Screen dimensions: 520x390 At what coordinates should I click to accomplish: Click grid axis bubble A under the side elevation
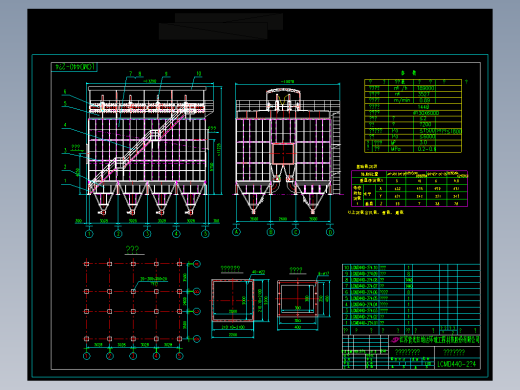236,232
